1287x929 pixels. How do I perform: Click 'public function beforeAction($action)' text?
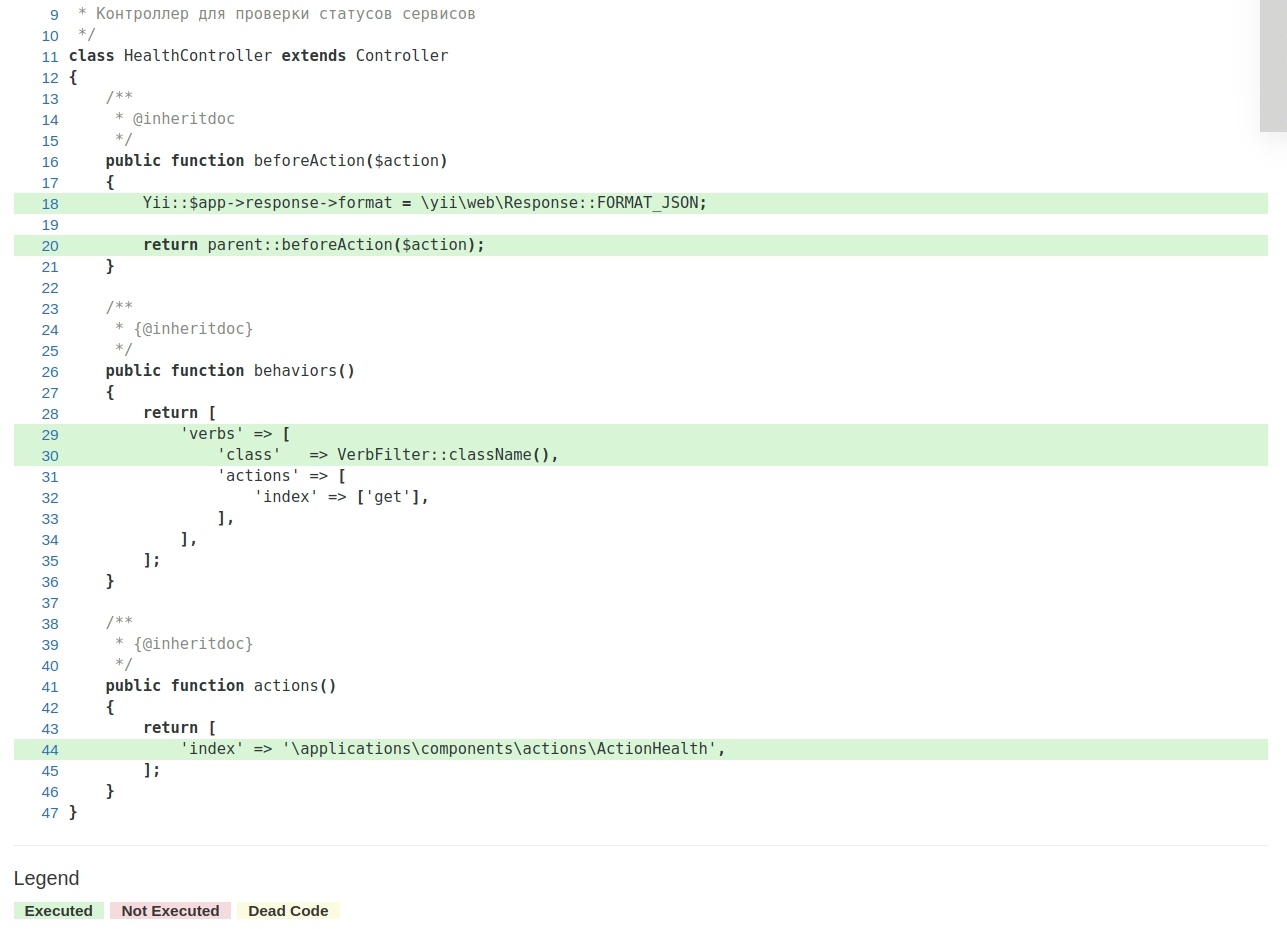click(277, 161)
